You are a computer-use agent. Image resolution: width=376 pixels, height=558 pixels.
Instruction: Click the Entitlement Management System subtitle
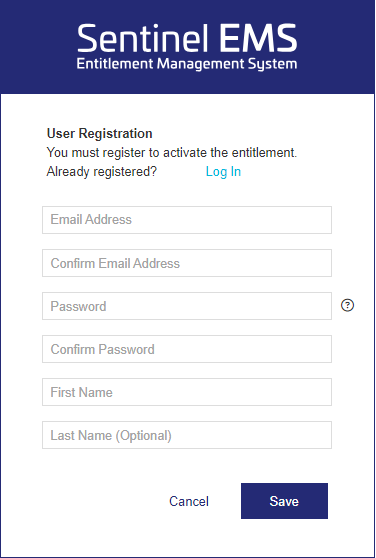point(187,64)
